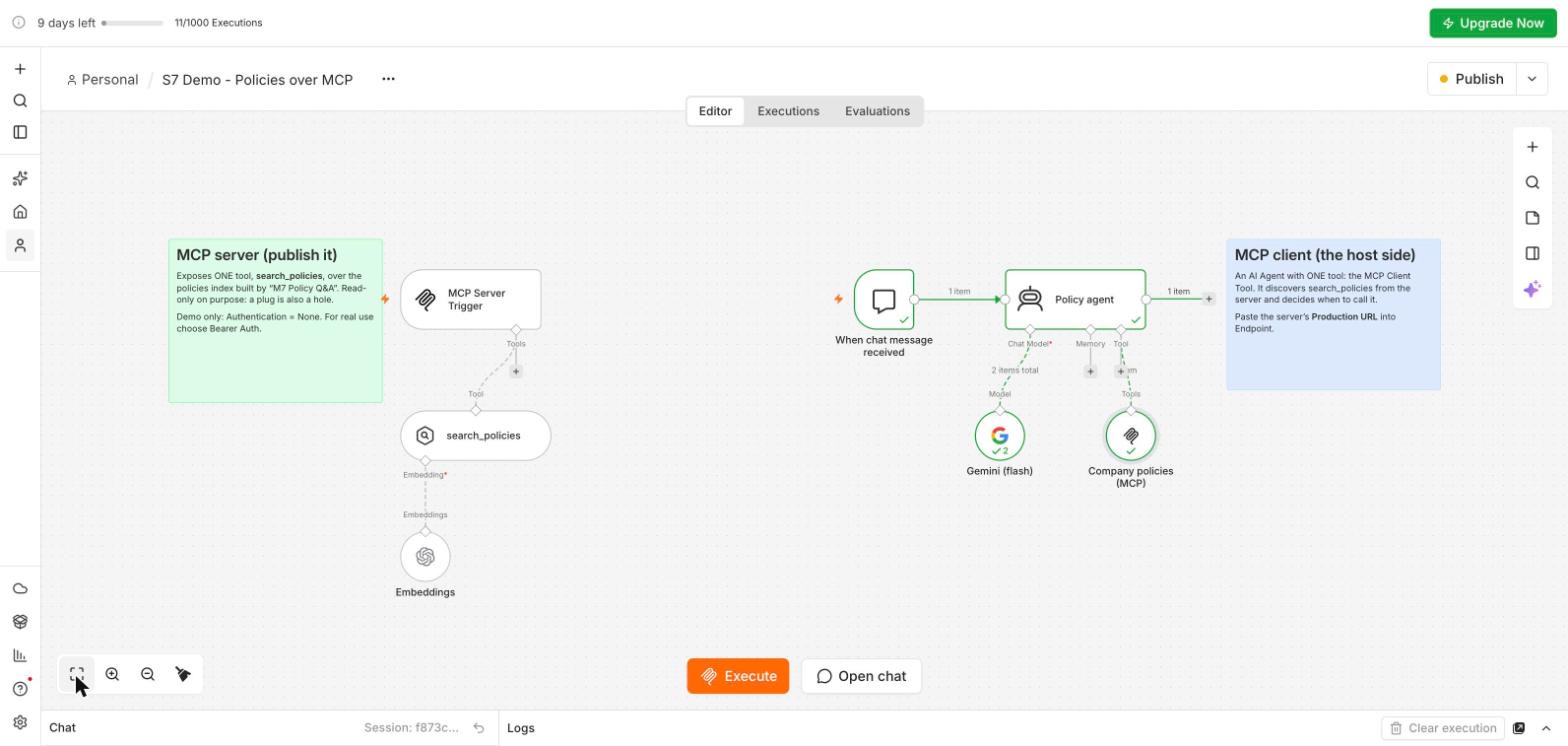Add a sticky note from canvas toolbar

(1532, 218)
